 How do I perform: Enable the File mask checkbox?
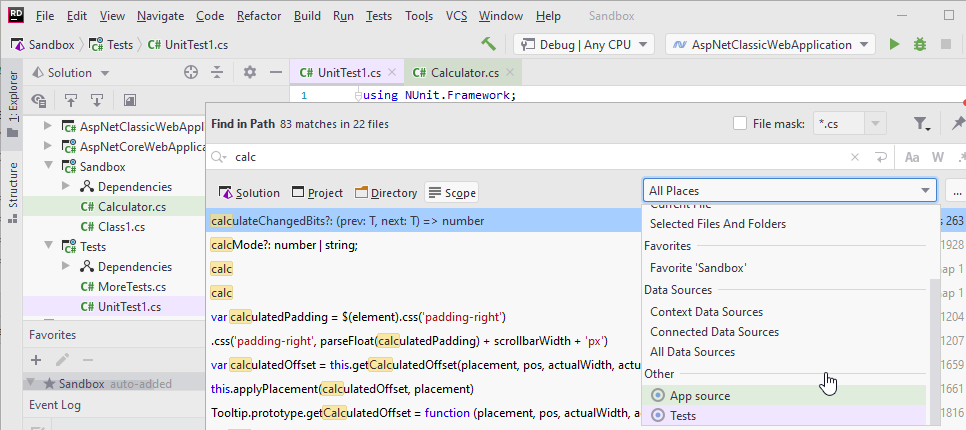click(740, 123)
